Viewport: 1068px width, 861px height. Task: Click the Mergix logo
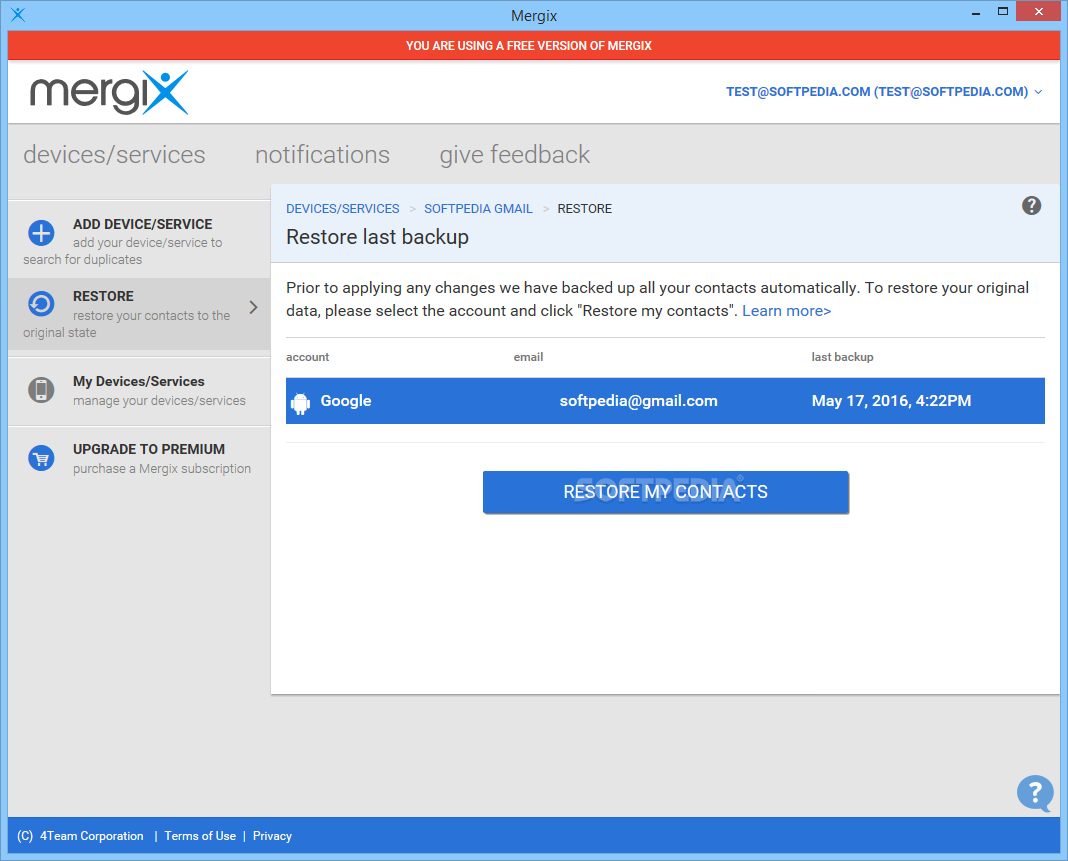click(x=109, y=93)
